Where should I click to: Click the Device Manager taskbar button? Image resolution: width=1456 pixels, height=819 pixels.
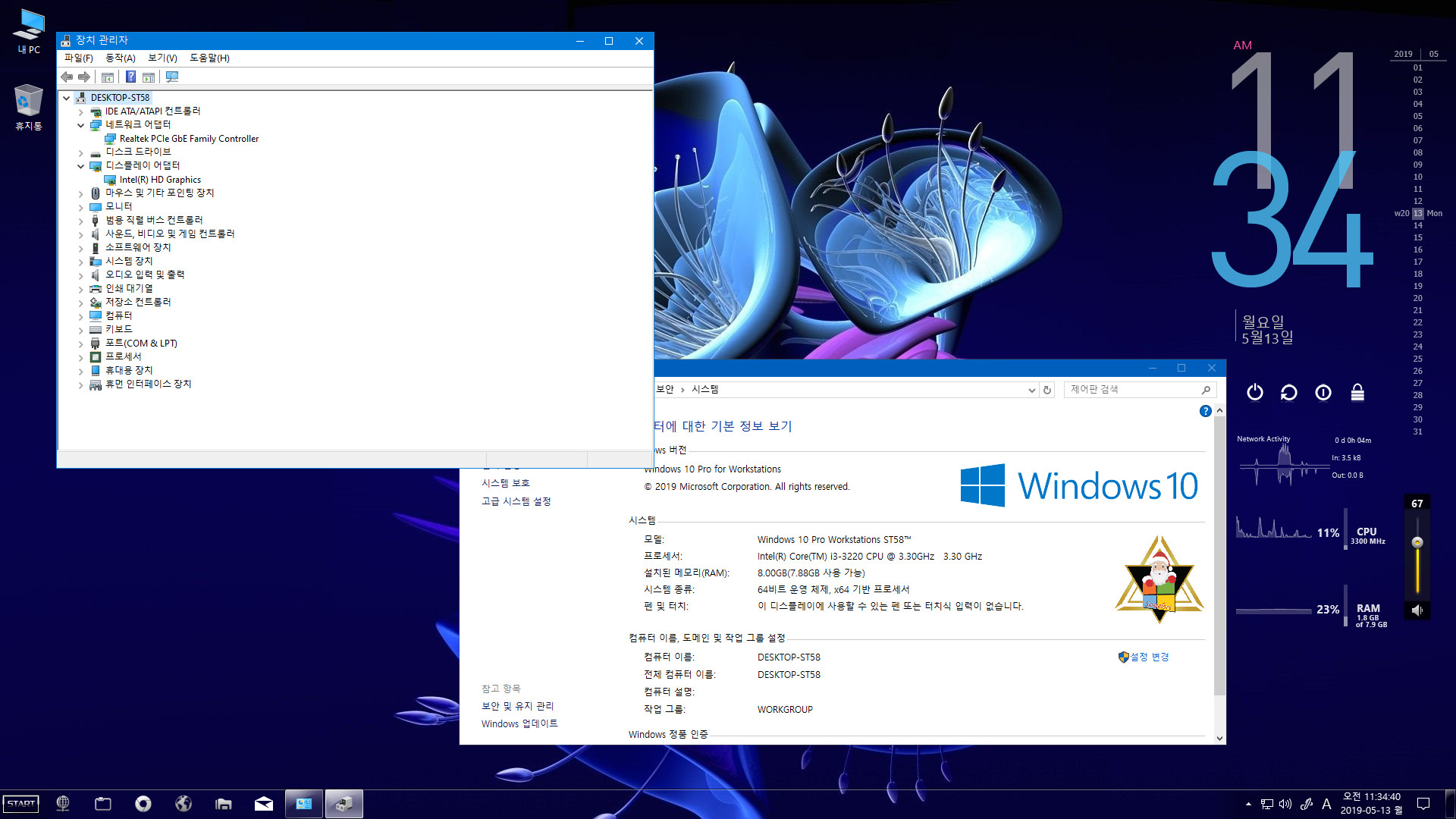coord(344,804)
